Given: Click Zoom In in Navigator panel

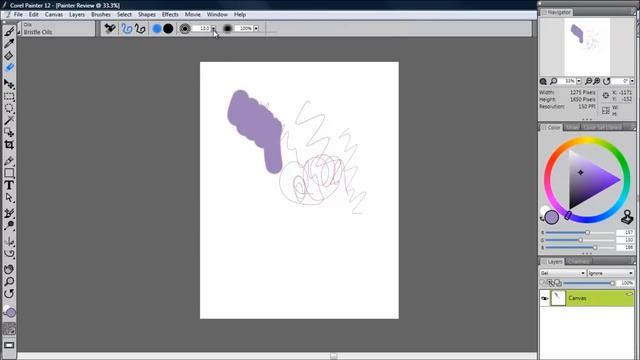Looking at the screenshot, I should tap(596, 81).
